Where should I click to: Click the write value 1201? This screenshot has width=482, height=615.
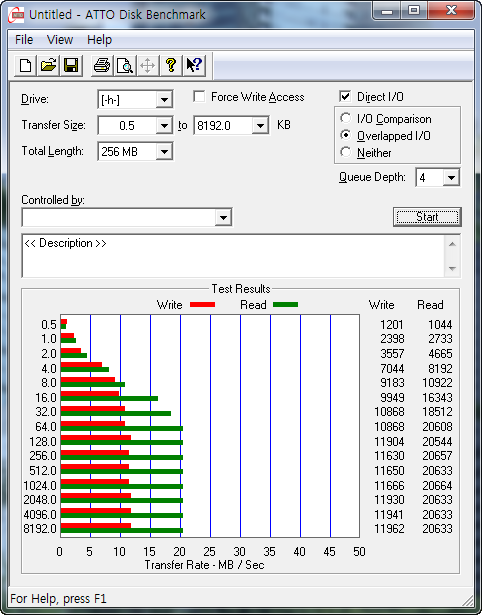click(x=392, y=325)
